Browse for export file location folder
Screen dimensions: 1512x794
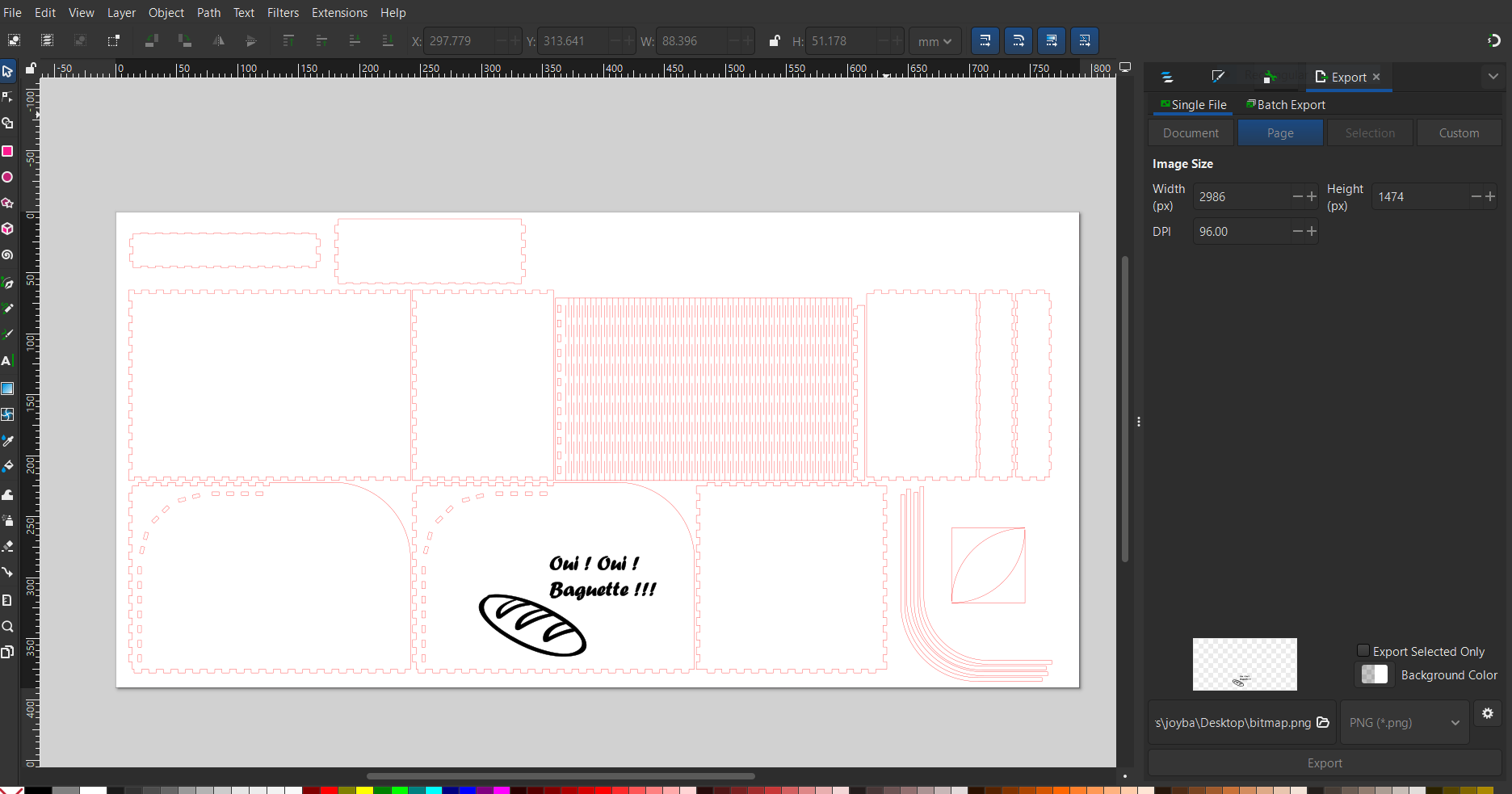click(x=1323, y=722)
